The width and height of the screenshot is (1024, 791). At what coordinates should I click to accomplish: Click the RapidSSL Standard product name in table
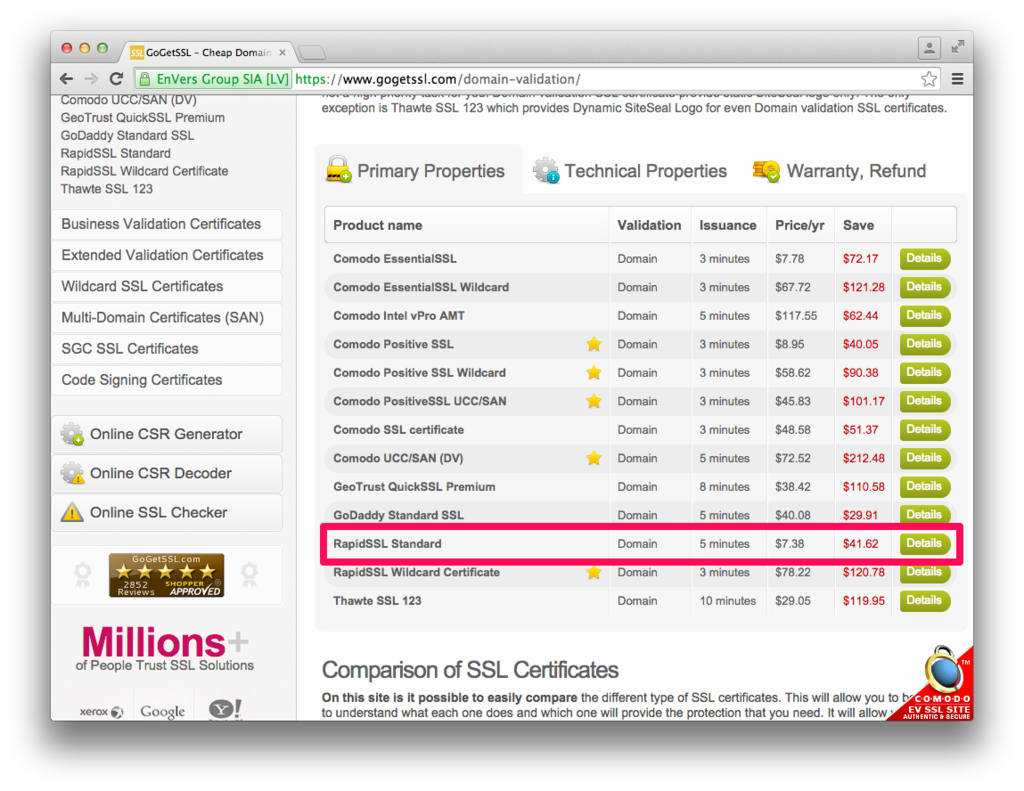click(x=387, y=543)
